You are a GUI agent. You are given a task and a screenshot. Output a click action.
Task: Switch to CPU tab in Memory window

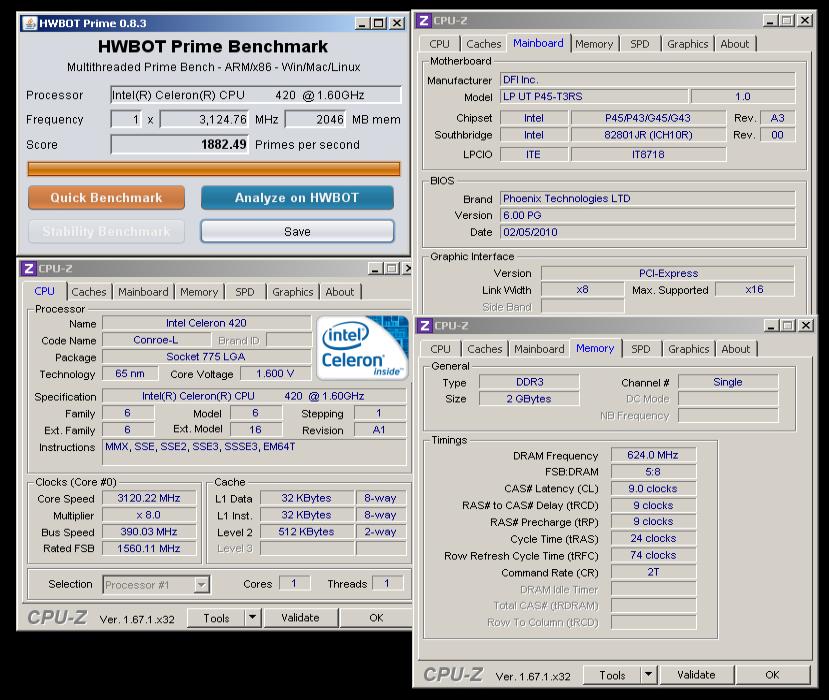(440, 349)
